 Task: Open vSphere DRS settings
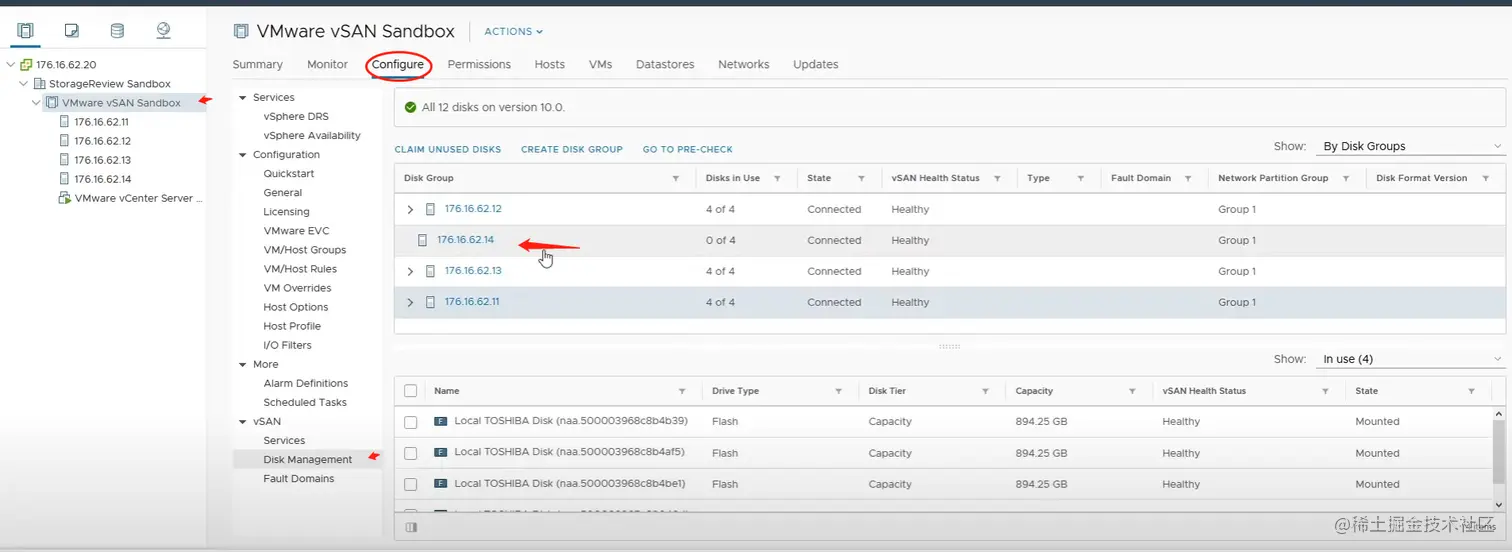pos(296,117)
